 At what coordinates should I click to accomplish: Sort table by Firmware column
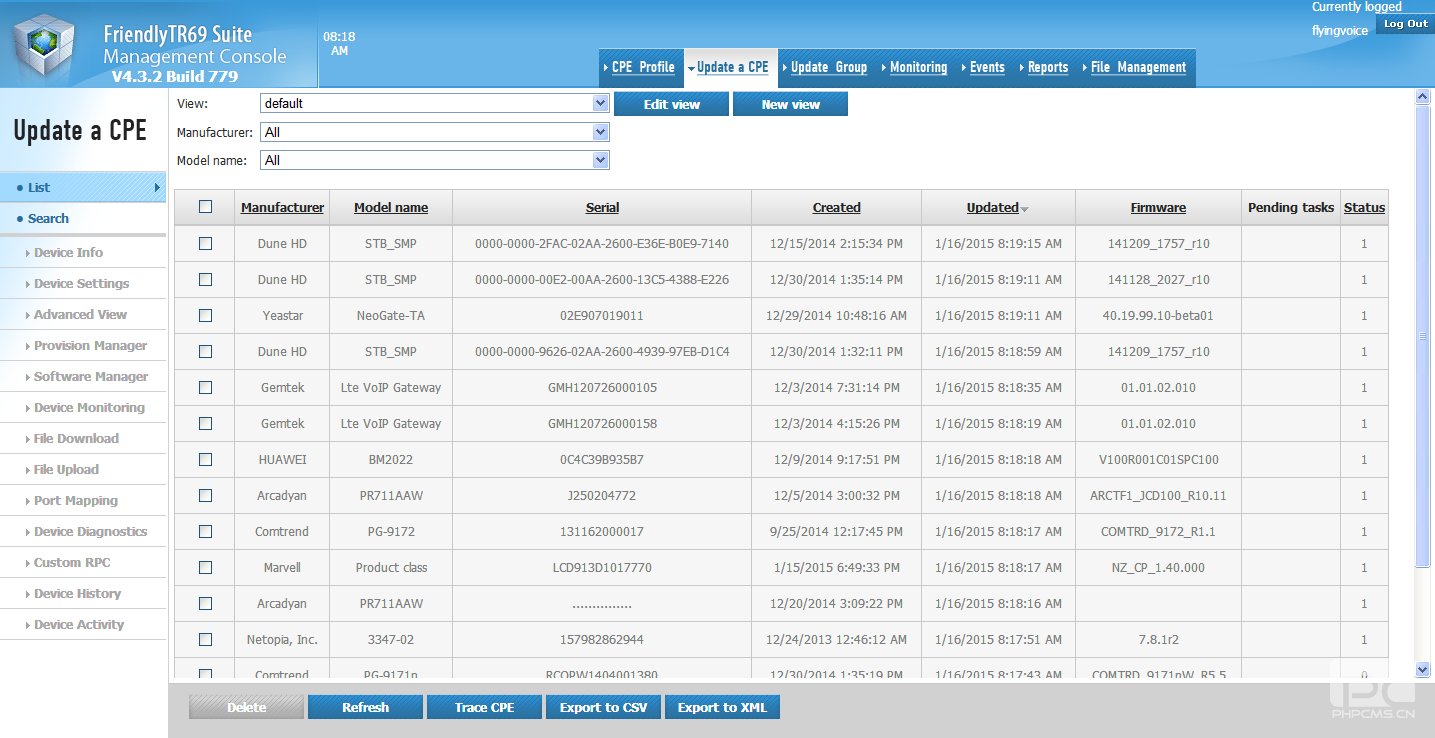click(1158, 207)
